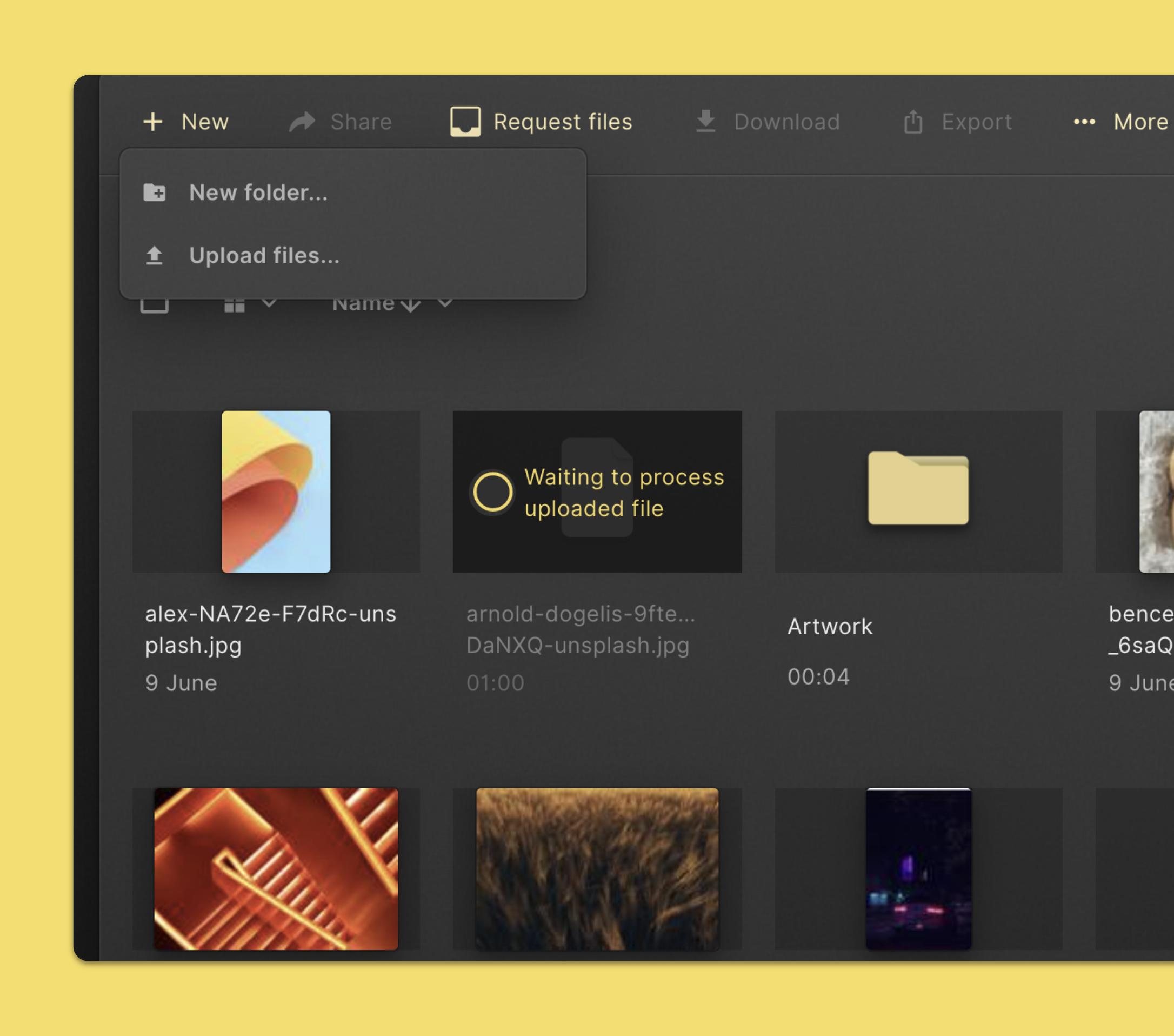
Task: Click the upload arrow icon
Action: 154,256
